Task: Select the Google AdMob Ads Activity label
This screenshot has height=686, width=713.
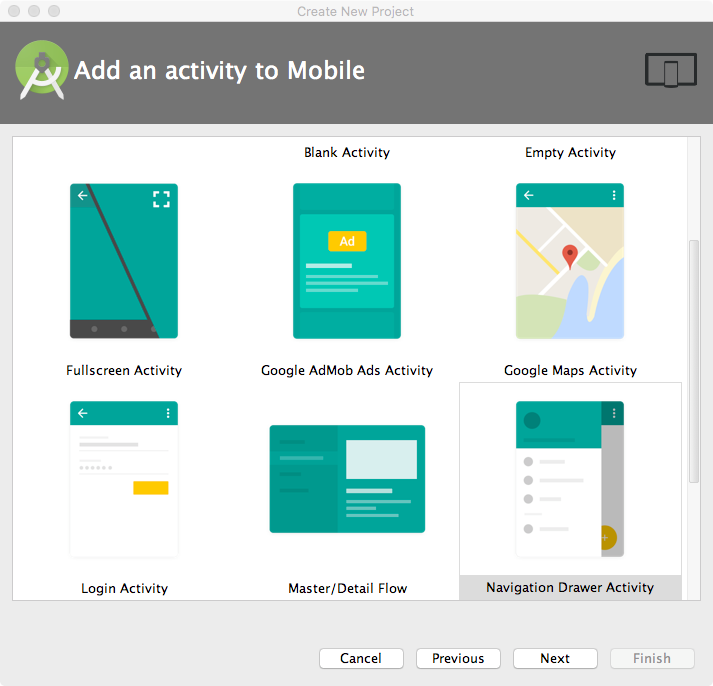Action: click(347, 370)
